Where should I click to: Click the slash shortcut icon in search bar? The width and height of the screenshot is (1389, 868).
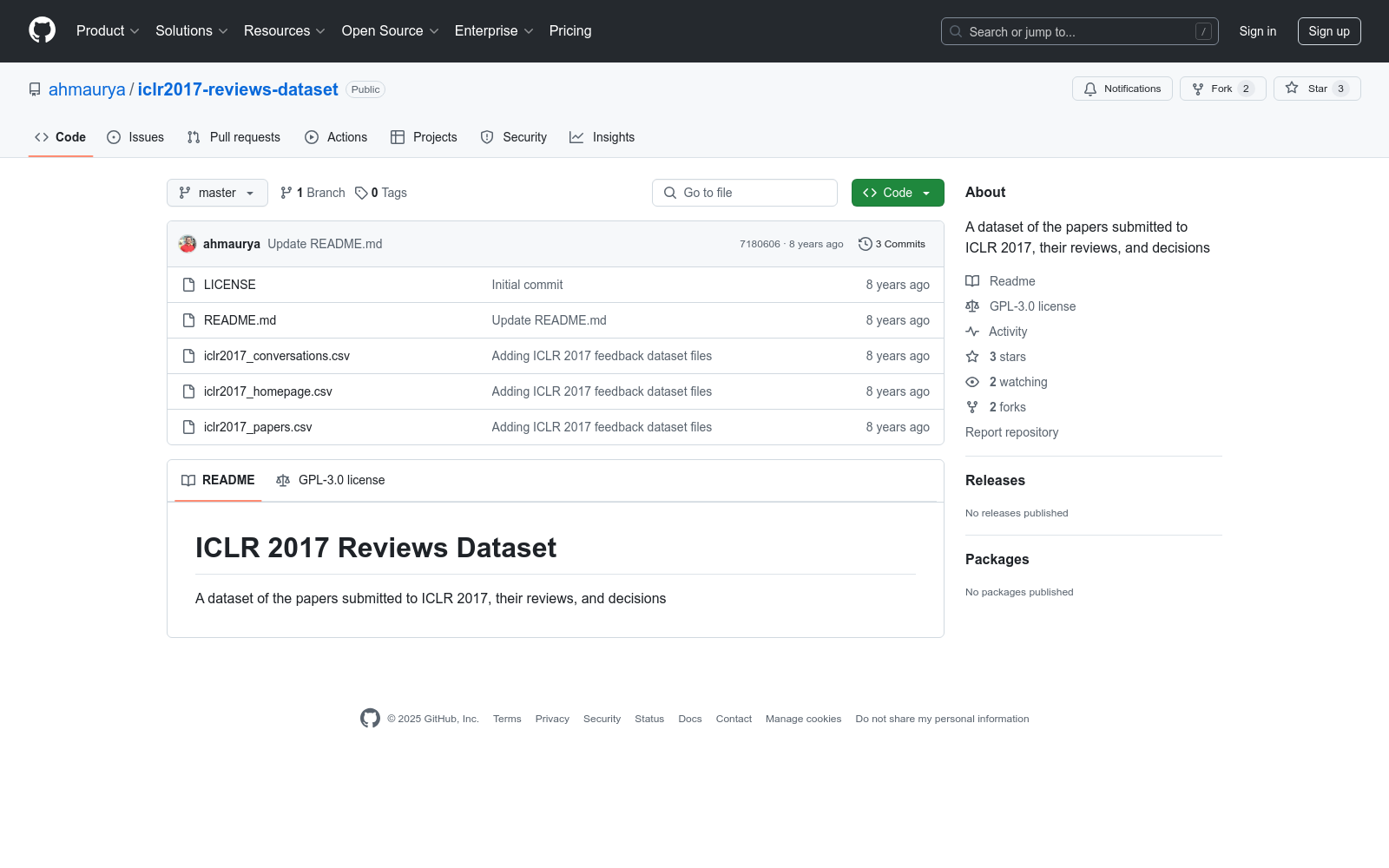click(x=1203, y=31)
